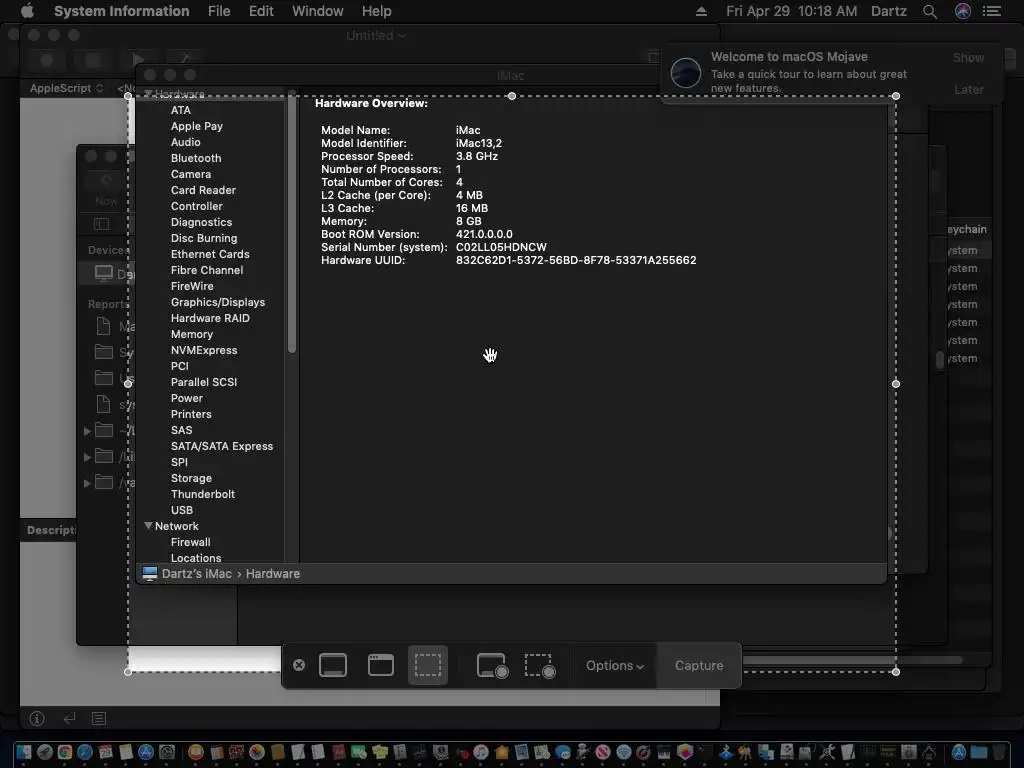Open the File menu
The image size is (1024, 768).
[219, 11]
